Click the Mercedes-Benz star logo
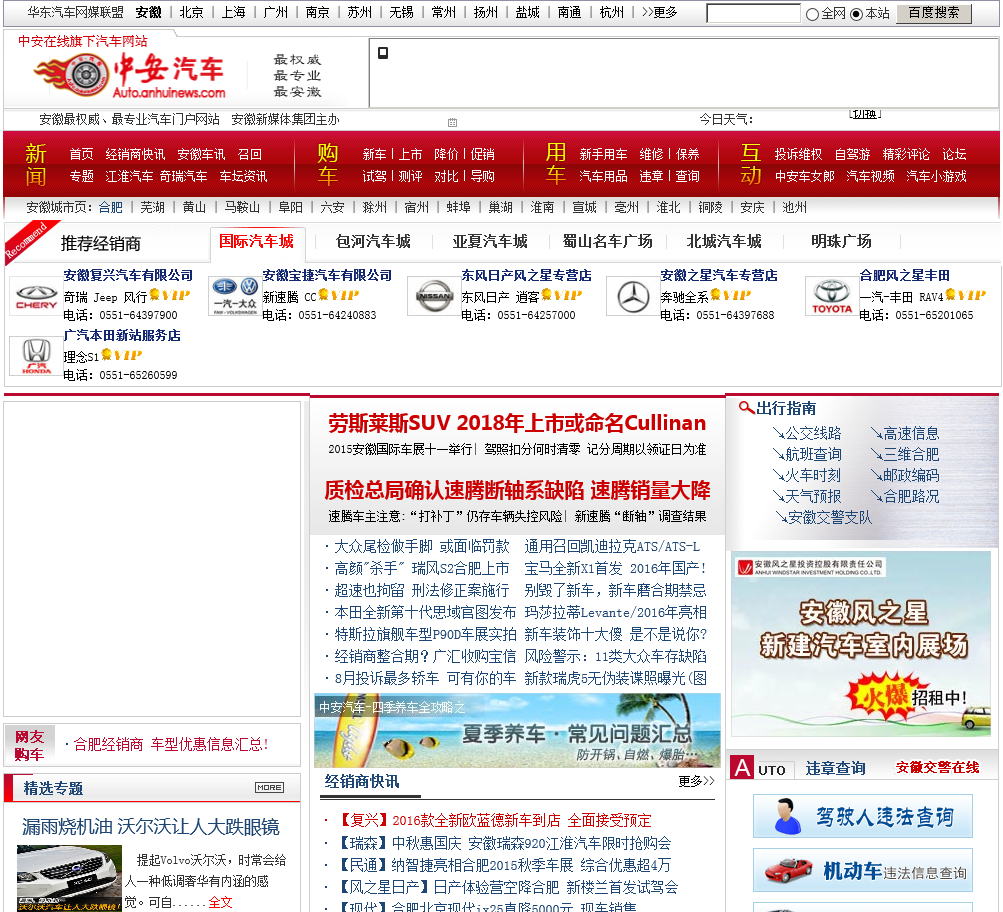This screenshot has width=1003, height=912. click(x=633, y=297)
